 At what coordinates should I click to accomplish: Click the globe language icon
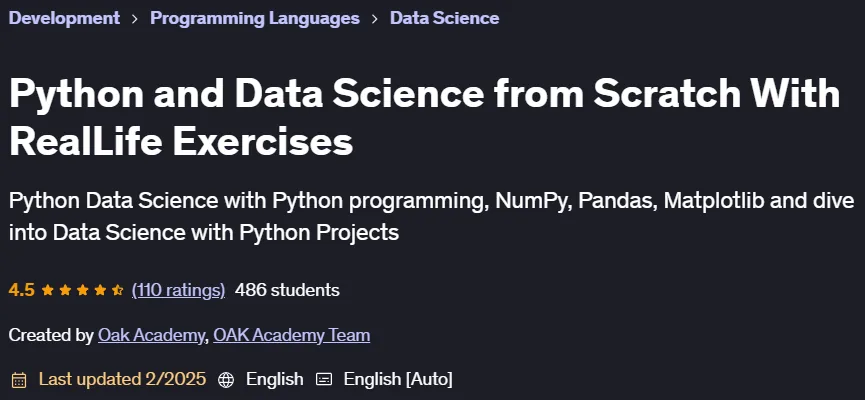click(226, 380)
